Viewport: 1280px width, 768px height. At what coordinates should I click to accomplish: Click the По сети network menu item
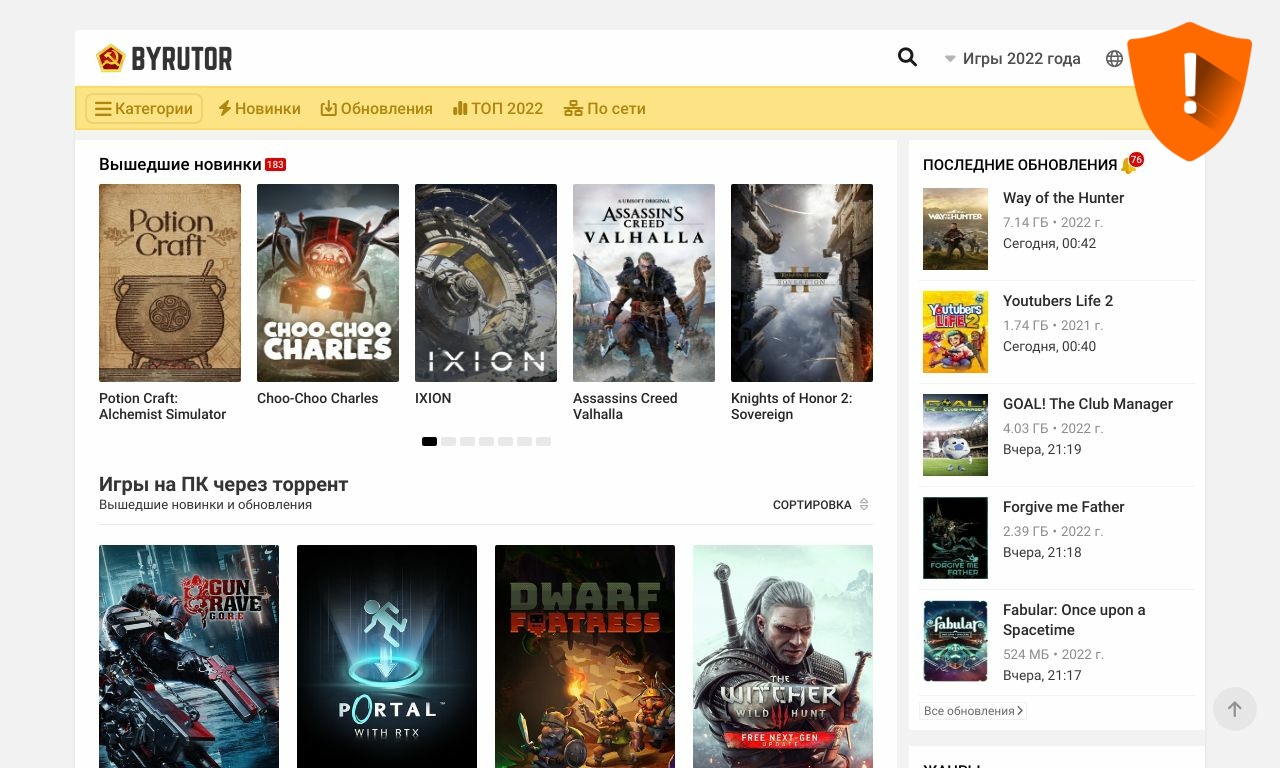(605, 108)
